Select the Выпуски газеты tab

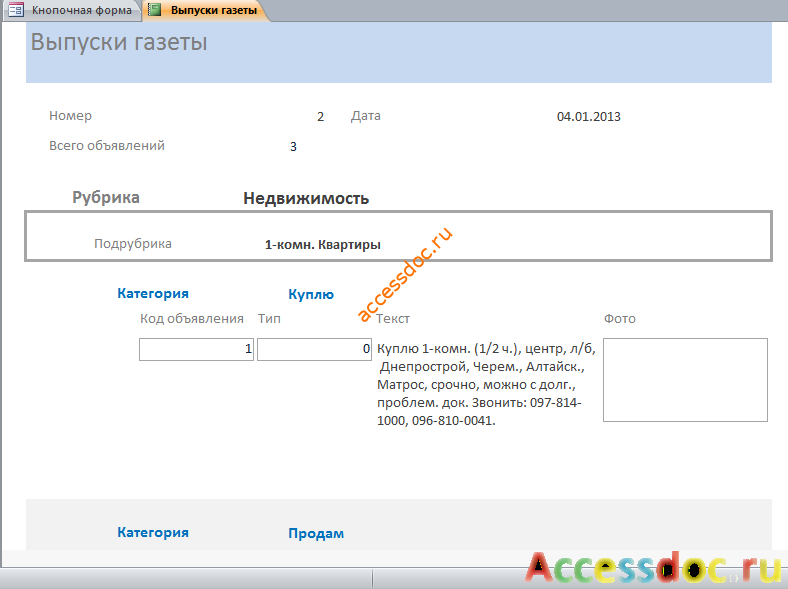(206, 10)
